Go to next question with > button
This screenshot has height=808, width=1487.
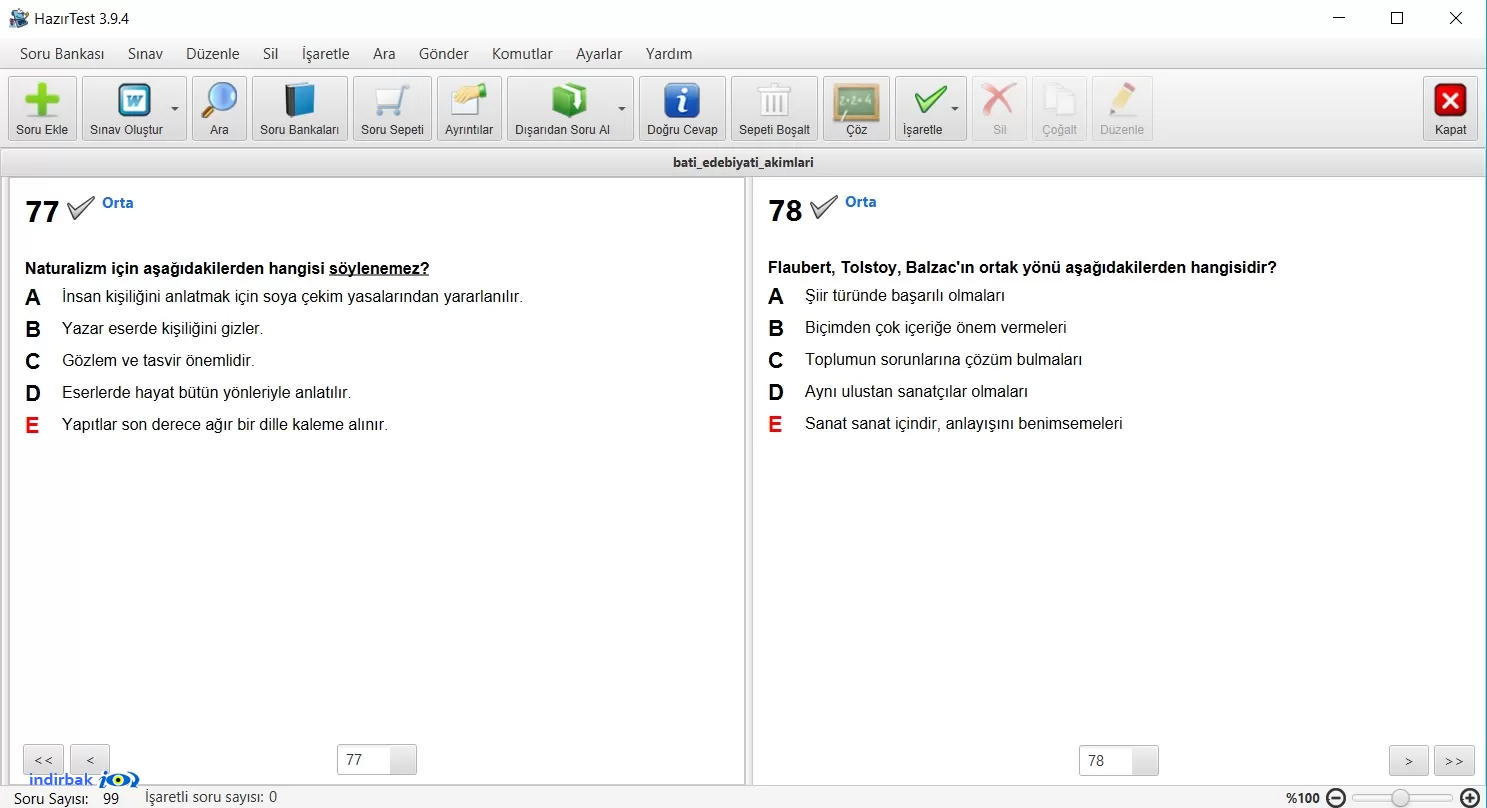1409,761
